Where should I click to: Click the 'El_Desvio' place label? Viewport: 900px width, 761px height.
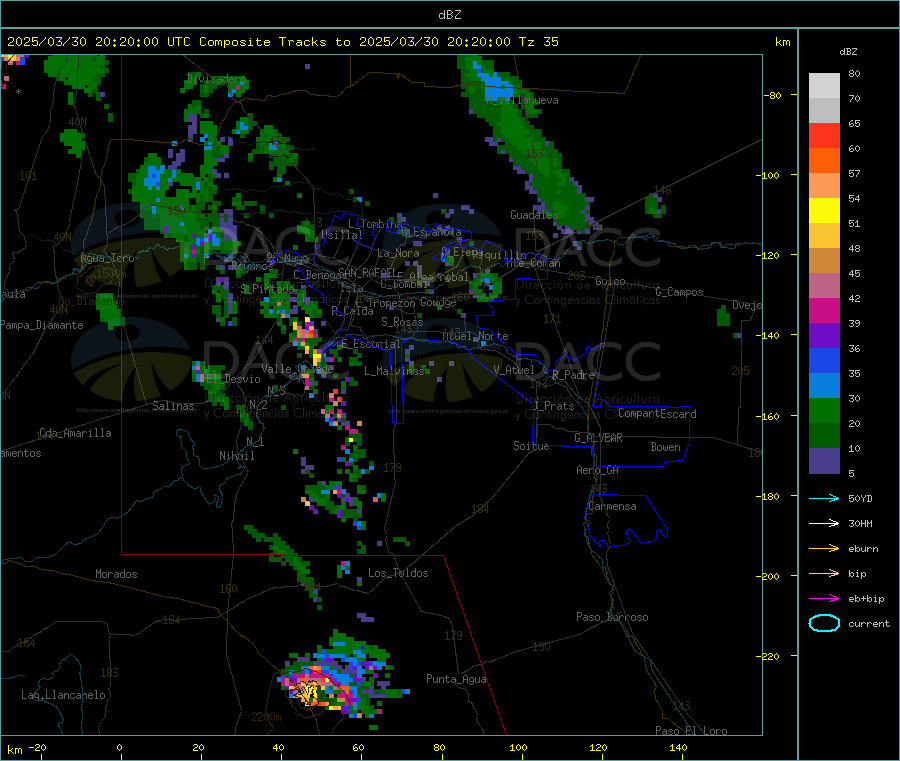click(233, 379)
